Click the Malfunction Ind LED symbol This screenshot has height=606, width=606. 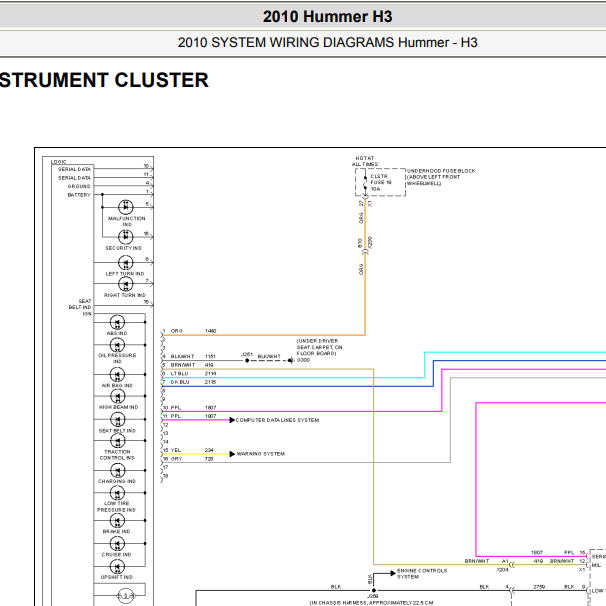pos(126,207)
